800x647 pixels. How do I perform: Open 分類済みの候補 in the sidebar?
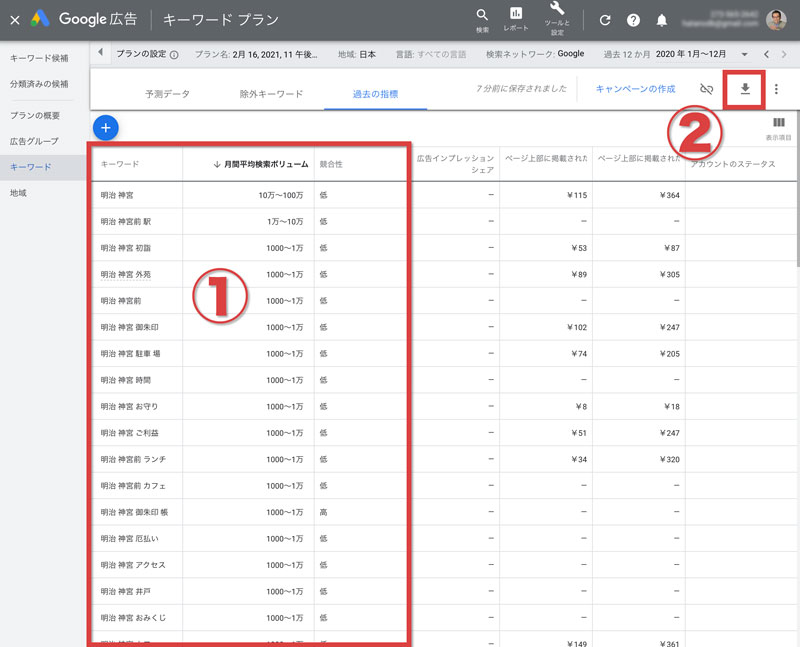(39, 84)
